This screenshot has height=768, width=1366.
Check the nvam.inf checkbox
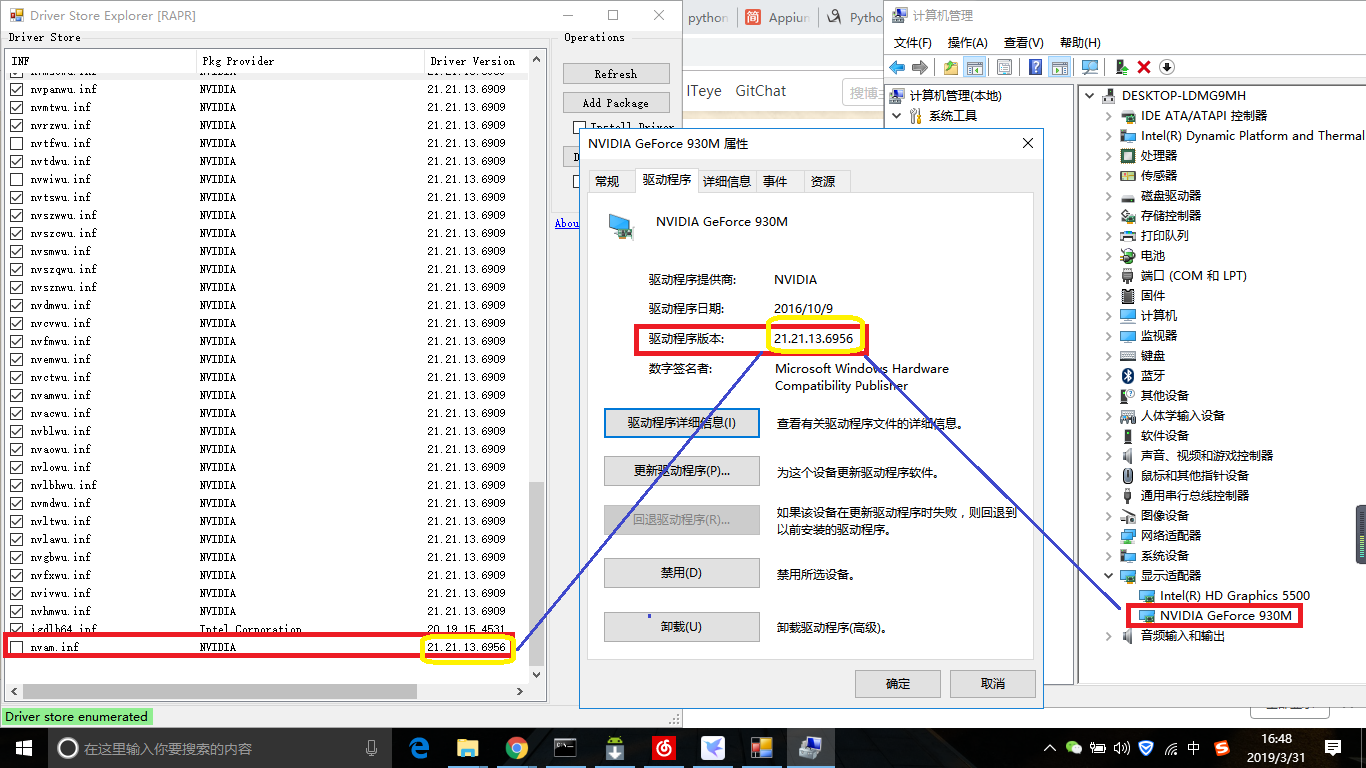point(16,647)
